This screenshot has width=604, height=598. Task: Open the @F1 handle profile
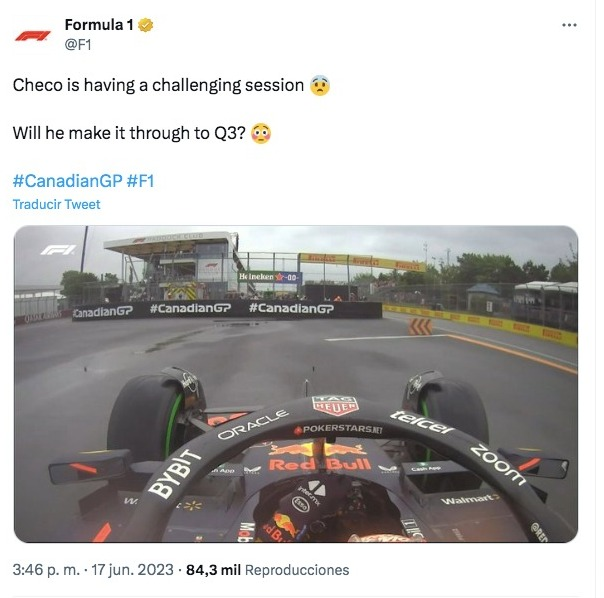pyautogui.click(x=78, y=45)
